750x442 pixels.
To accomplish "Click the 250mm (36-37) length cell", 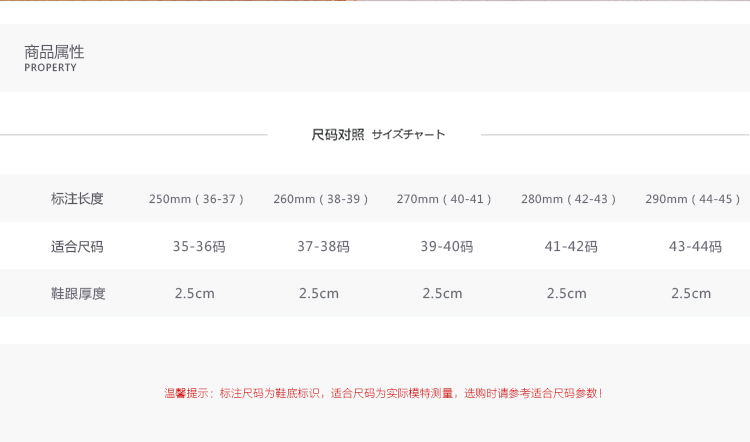I will pyautogui.click(x=196, y=199).
